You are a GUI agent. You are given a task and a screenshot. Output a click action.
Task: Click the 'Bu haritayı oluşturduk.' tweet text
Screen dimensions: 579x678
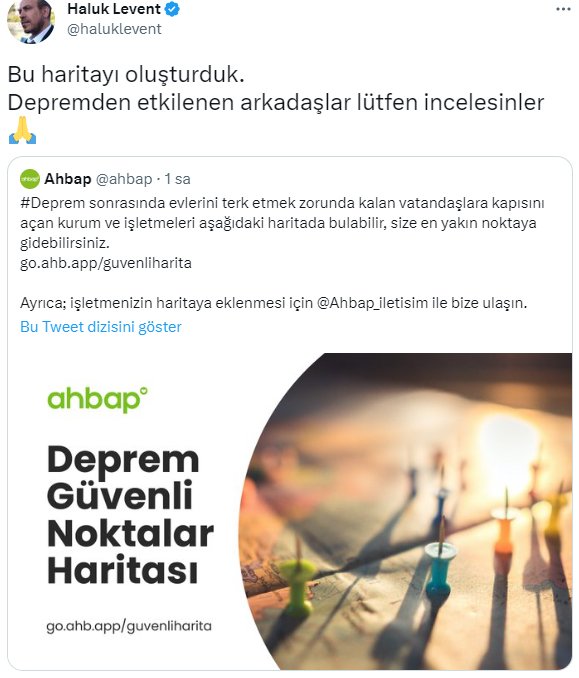pyautogui.click(x=126, y=74)
